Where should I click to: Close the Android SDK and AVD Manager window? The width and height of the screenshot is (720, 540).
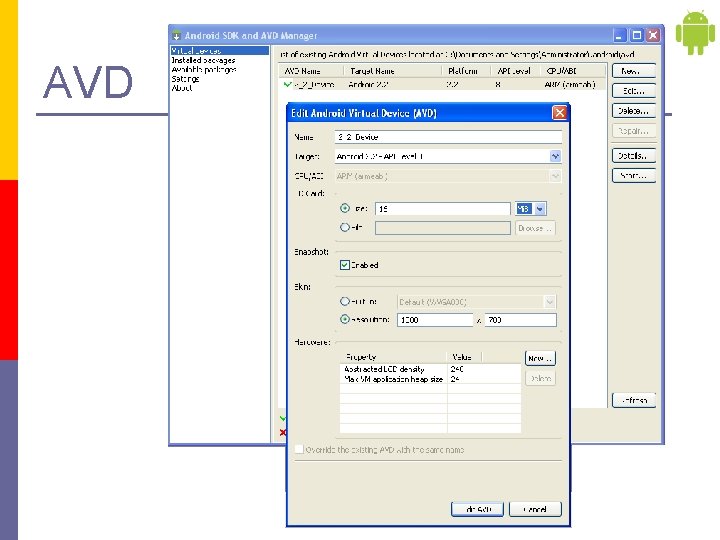pos(653,35)
